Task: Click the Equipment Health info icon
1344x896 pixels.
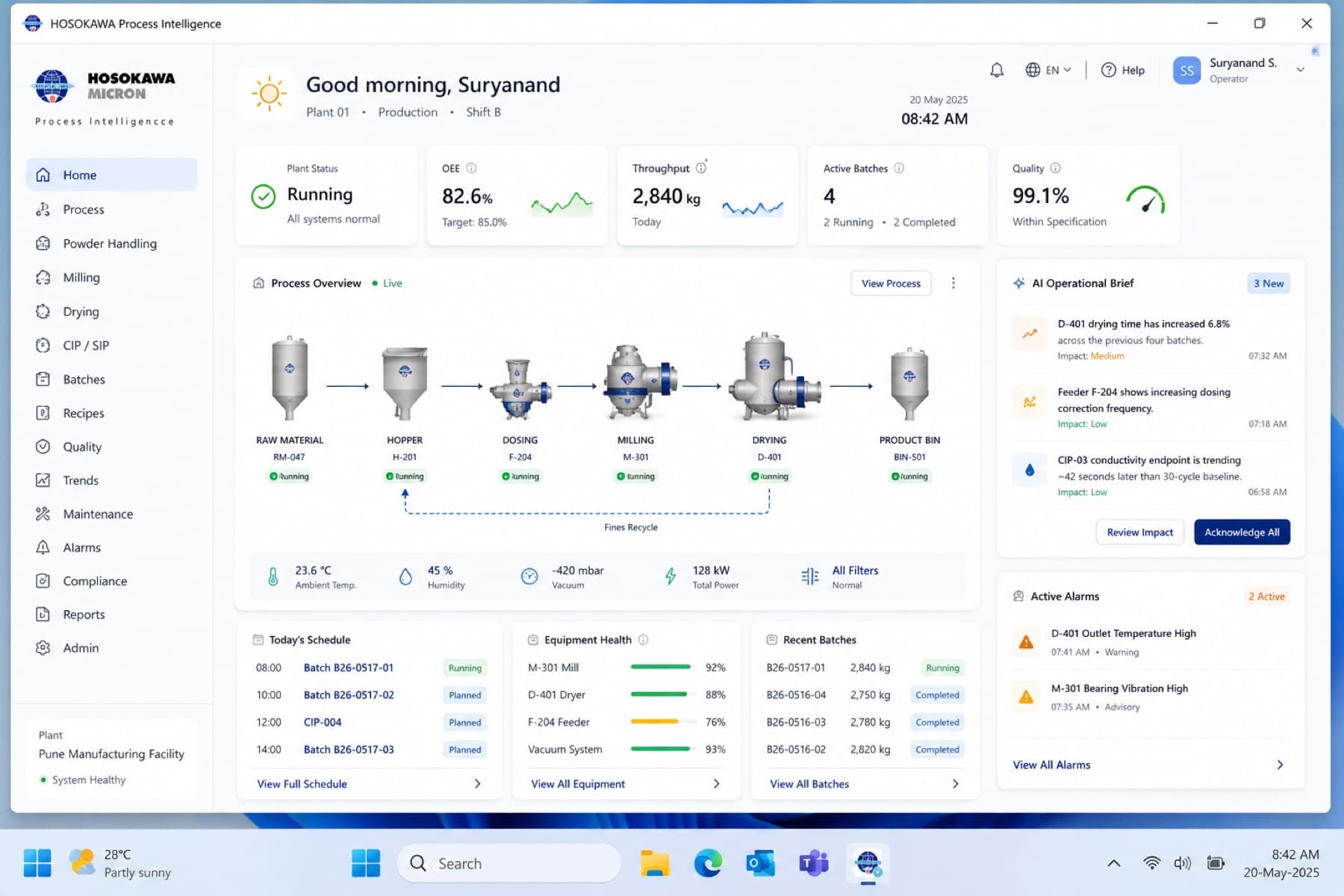Action: click(x=643, y=640)
